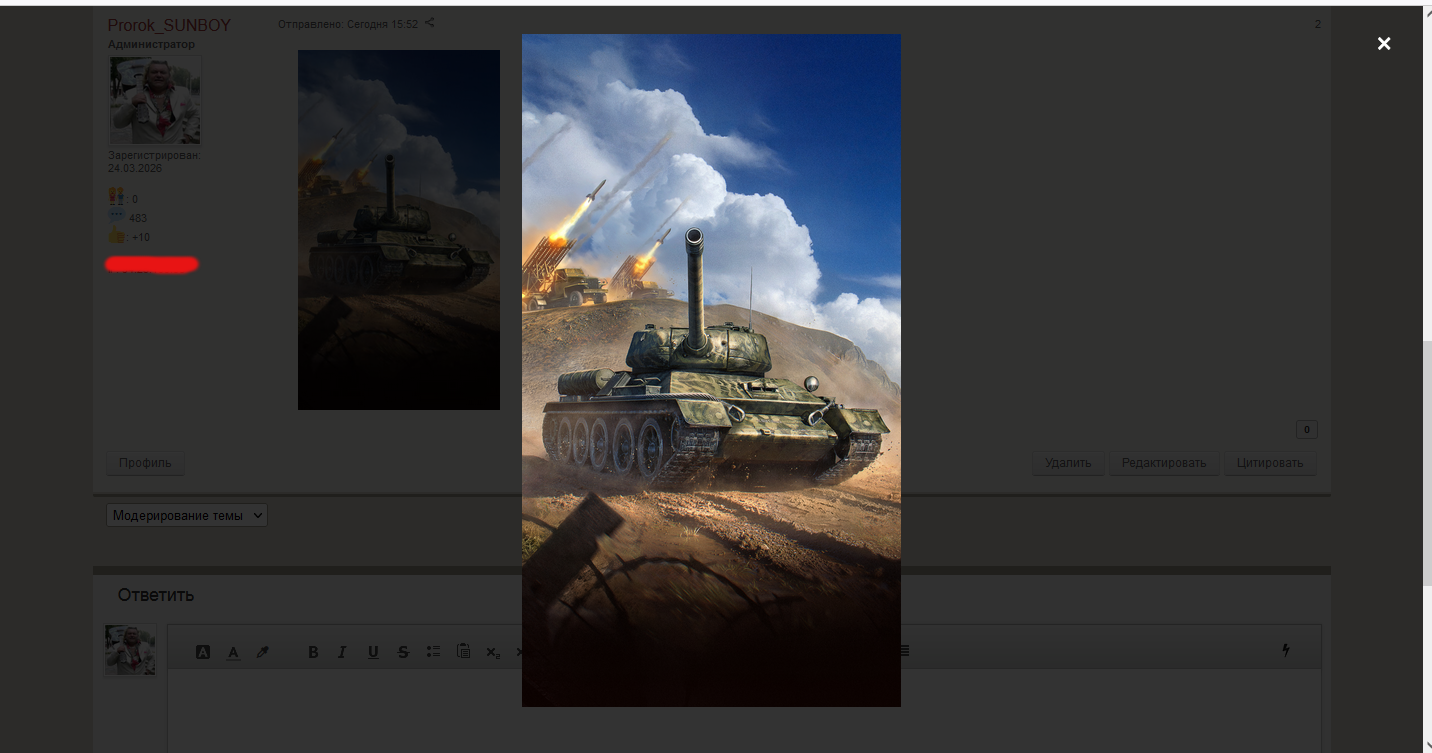Click the message count speech bubble icon
The height and width of the screenshot is (753, 1432).
(x=117, y=217)
